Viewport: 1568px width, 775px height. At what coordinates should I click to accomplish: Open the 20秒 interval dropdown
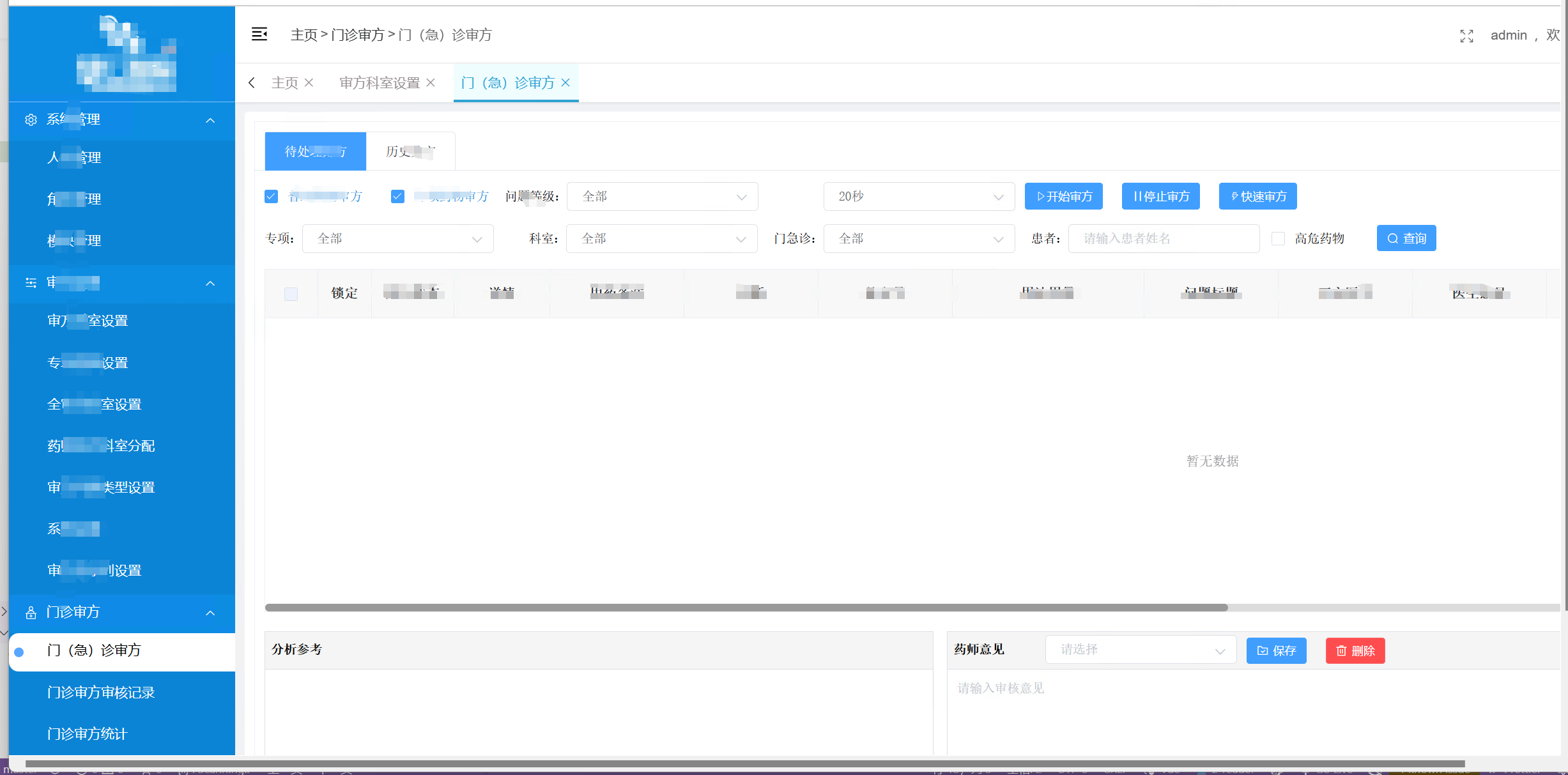coord(919,196)
